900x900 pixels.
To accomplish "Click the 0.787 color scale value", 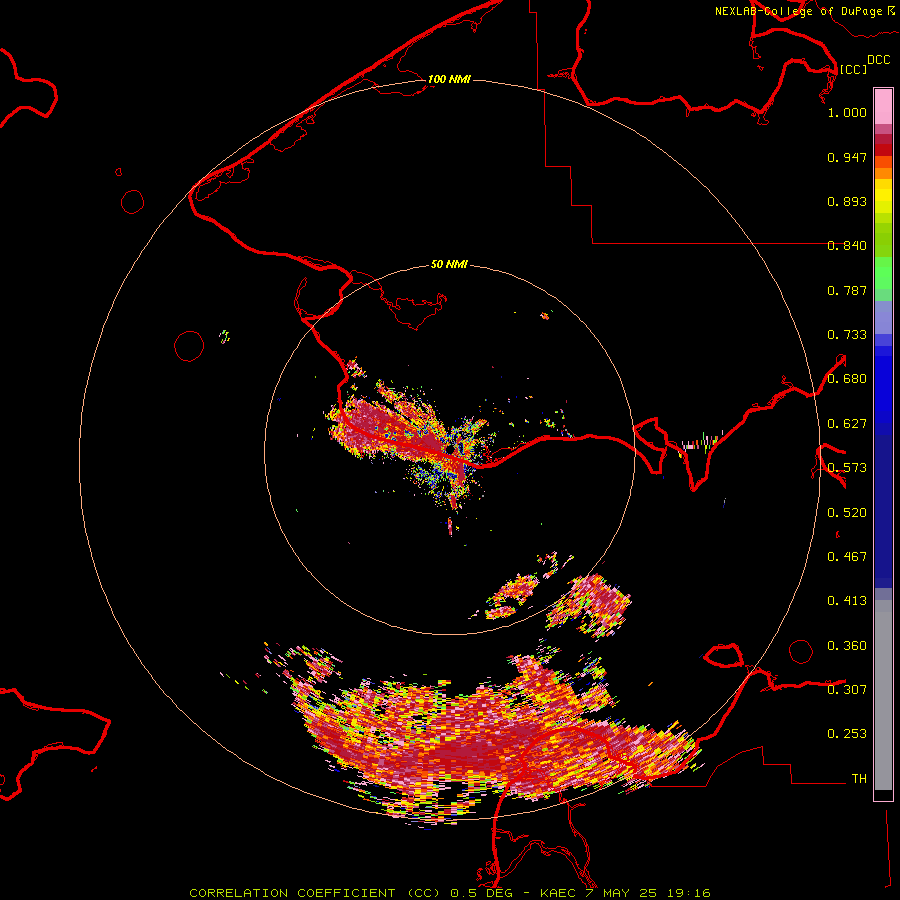I will pos(847,290).
